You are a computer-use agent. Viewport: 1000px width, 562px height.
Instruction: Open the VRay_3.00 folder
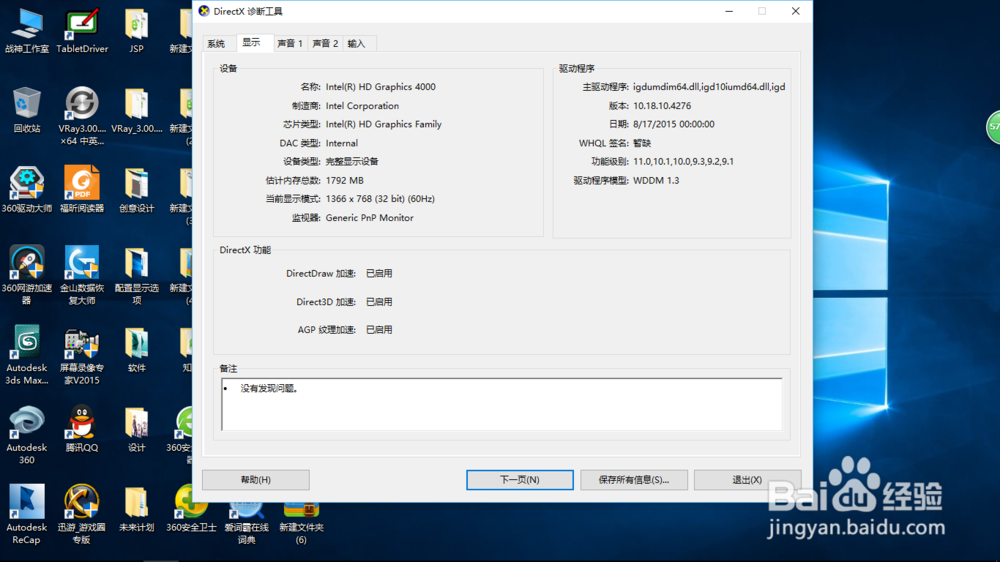pos(136,110)
